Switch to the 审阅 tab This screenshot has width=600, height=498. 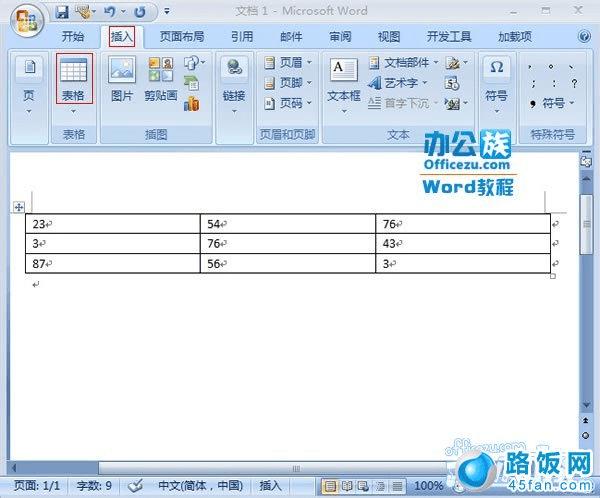pyautogui.click(x=340, y=37)
